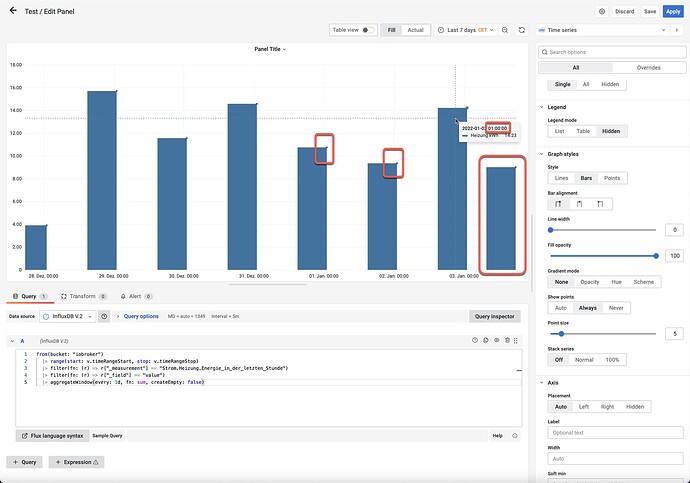Switch to the Query tab

[x=30, y=296]
